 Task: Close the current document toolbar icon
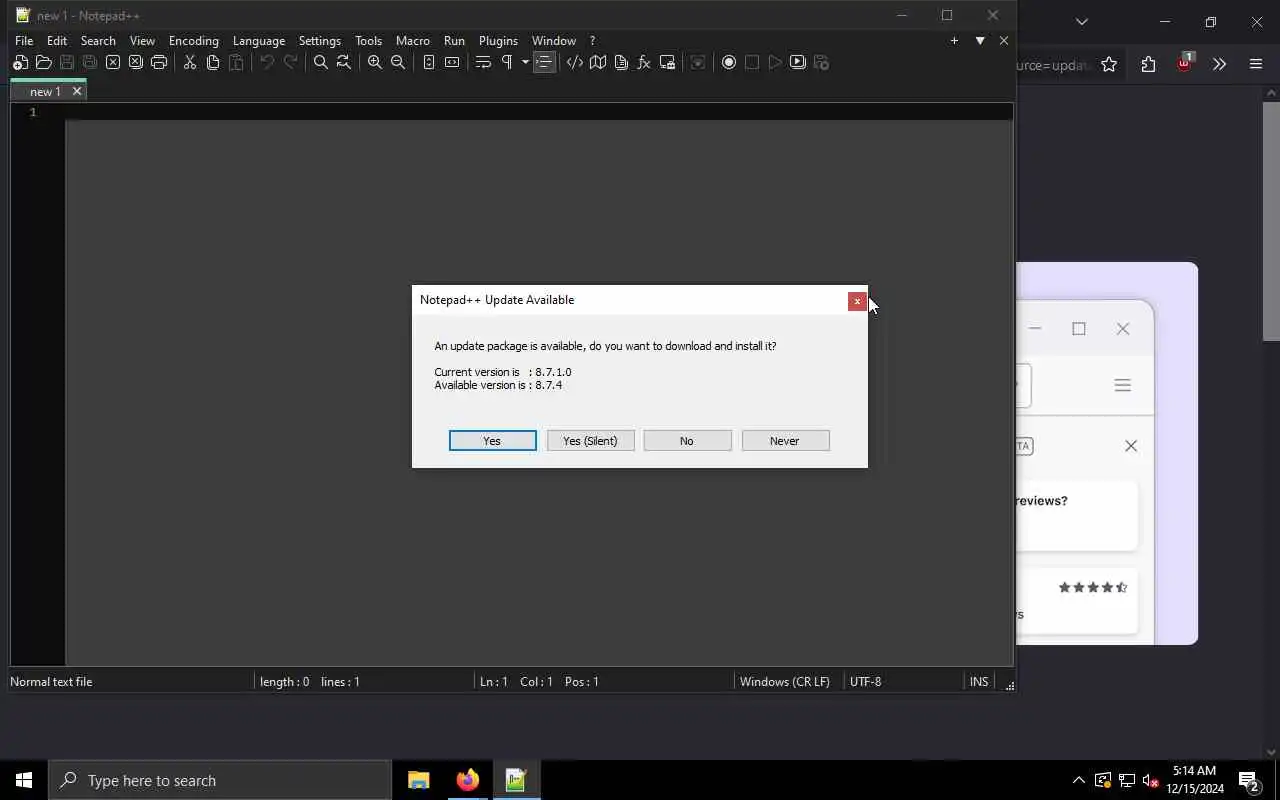click(113, 62)
